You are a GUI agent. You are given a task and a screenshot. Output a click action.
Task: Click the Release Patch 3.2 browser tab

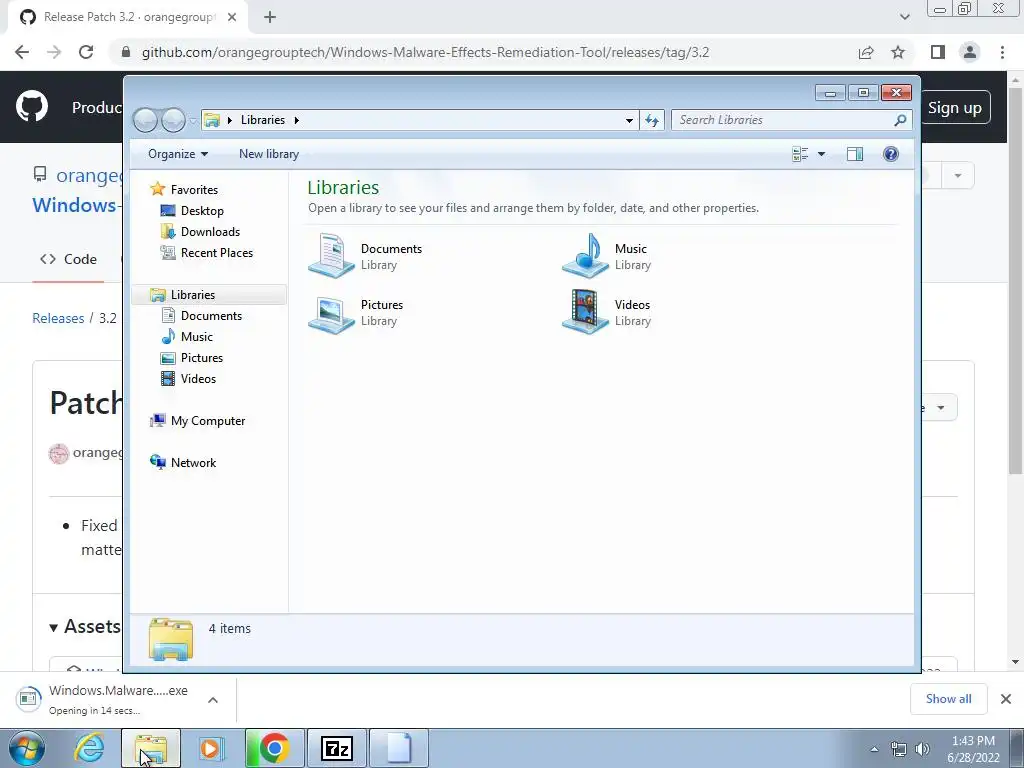[x=128, y=17]
